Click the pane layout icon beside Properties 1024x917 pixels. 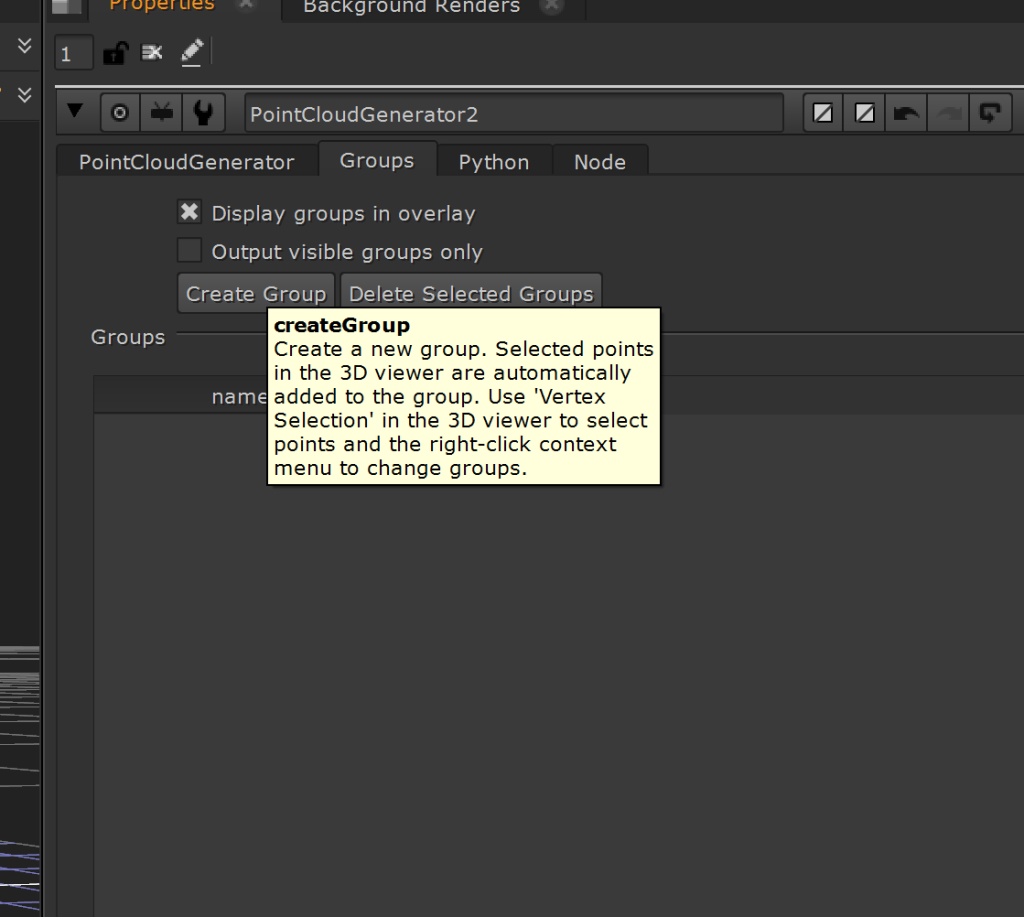pos(66,7)
